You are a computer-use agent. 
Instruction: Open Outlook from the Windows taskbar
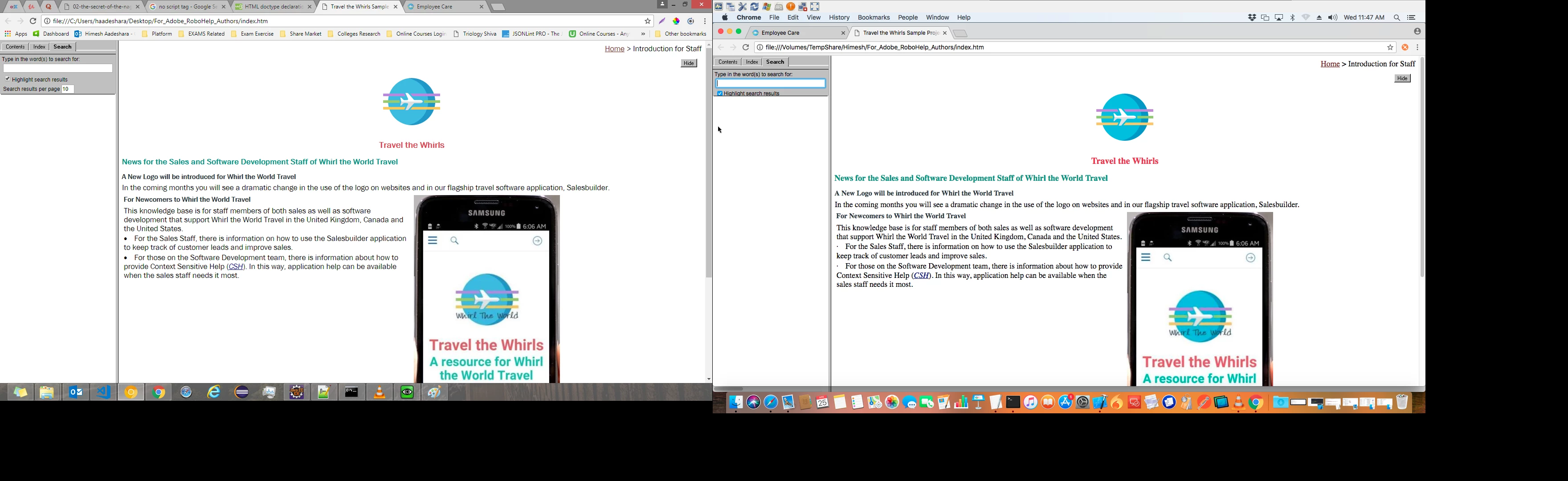[76, 393]
